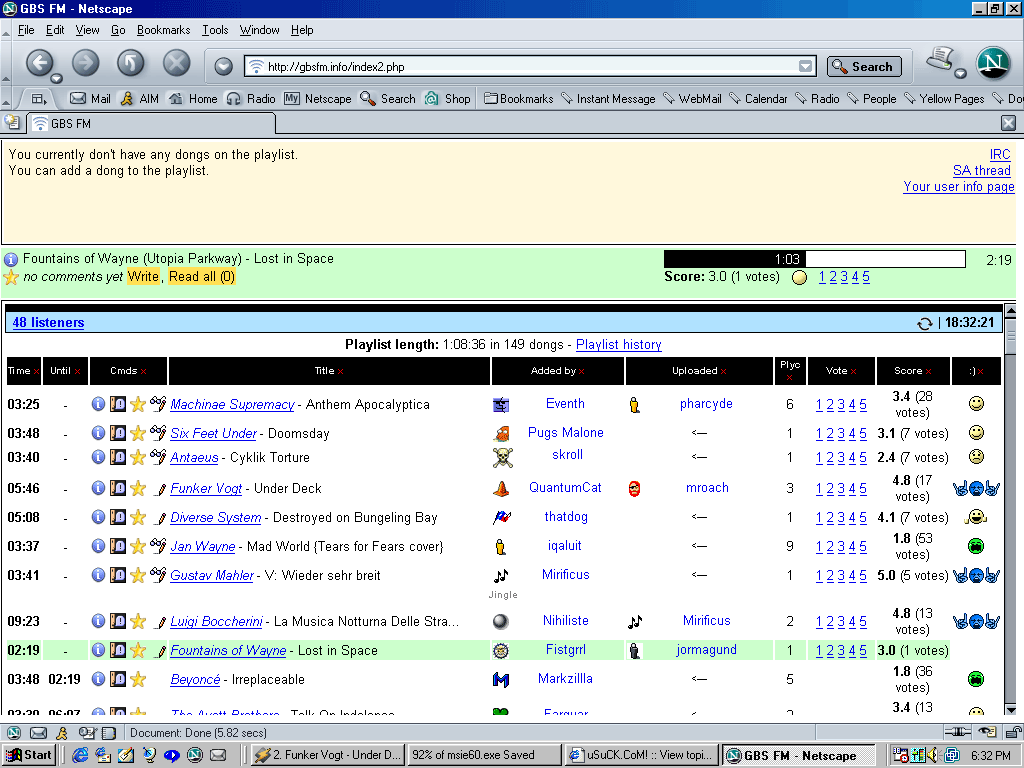Click the pencil edit icon in Funker Vogt row
The image size is (1024, 768).
click(159, 488)
